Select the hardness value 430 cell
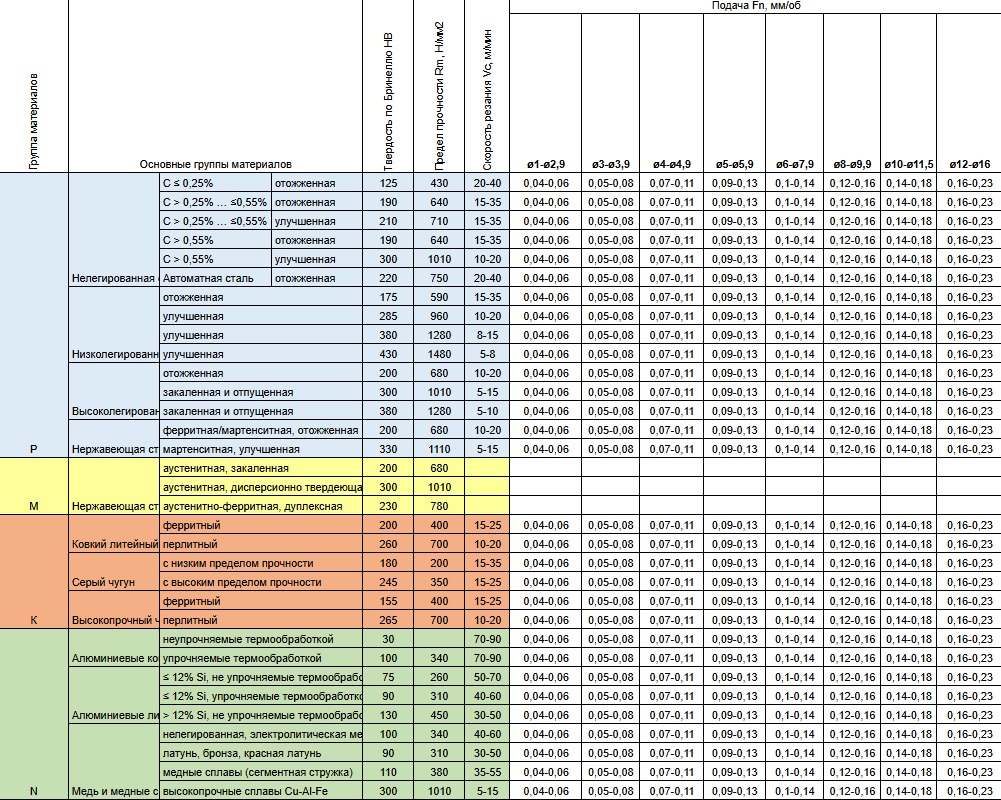Image resolution: width=1001 pixels, height=800 pixels. click(389, 354)
